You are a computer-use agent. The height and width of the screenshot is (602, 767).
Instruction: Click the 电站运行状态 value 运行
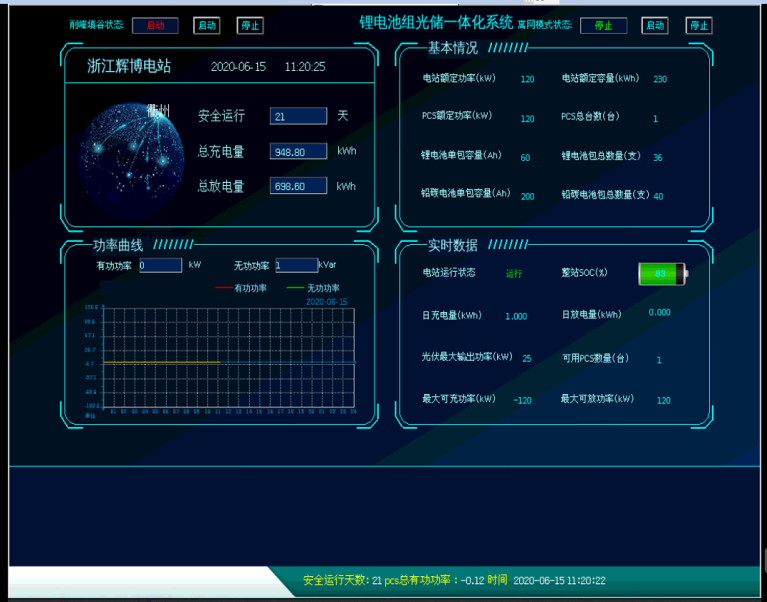514,274
